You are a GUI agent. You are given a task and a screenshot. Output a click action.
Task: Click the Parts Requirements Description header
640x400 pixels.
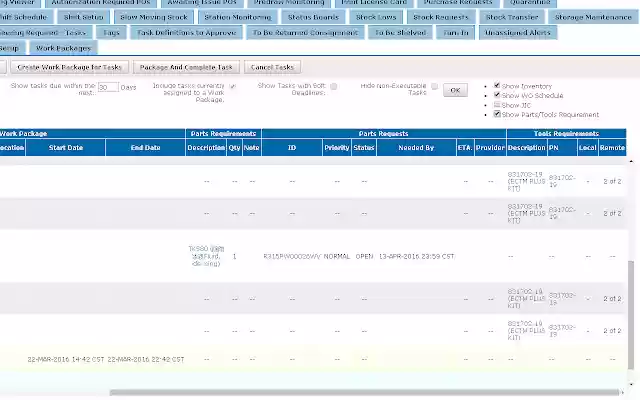(x=206, y=148)
